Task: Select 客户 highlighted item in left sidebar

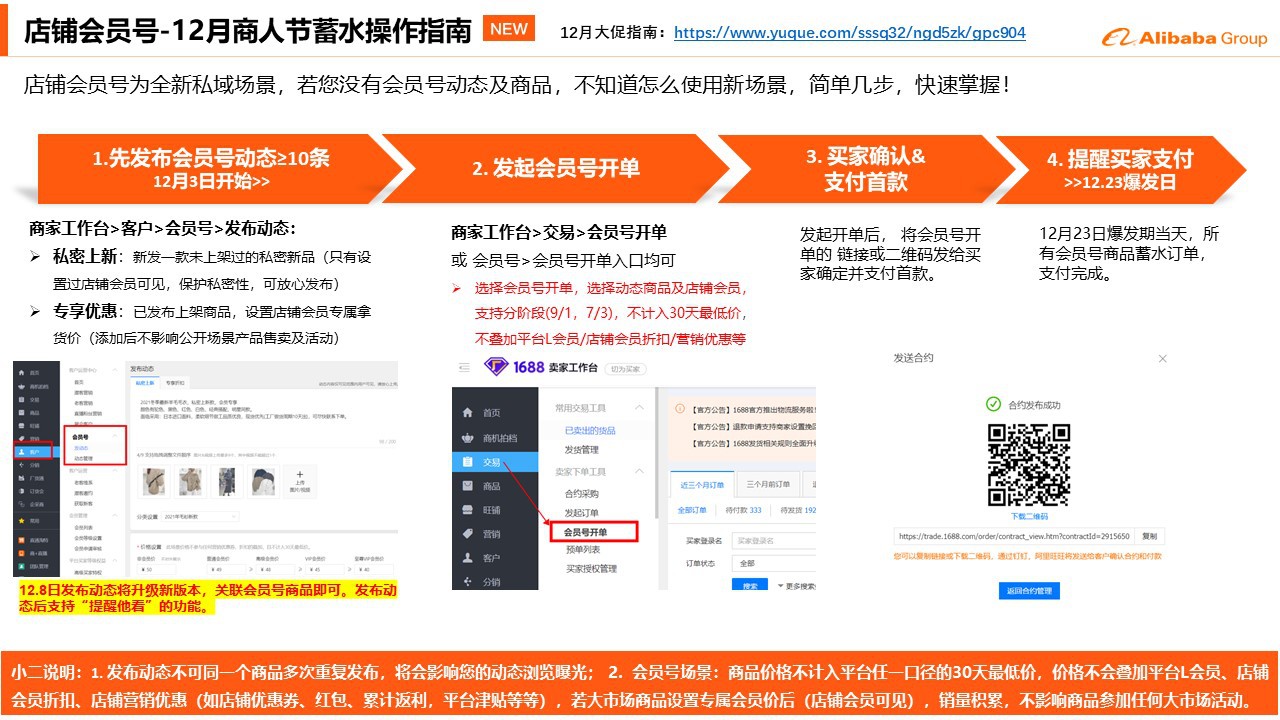Action: click(35, 452)
